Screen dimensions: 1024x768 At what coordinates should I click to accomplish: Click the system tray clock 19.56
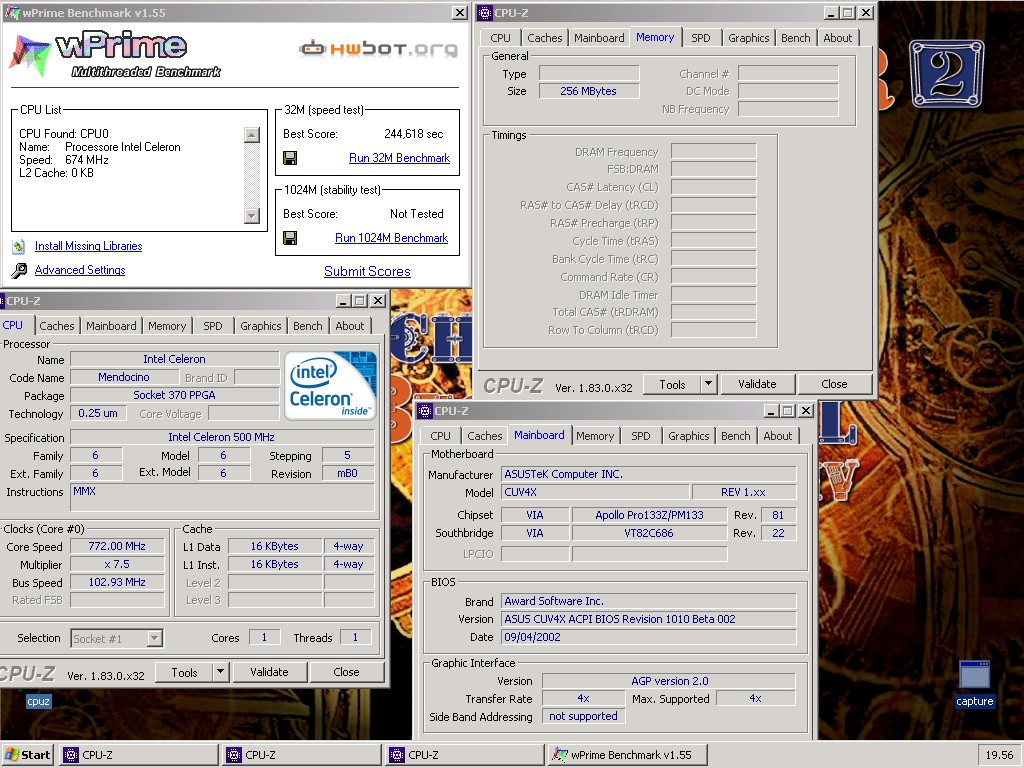999,755
